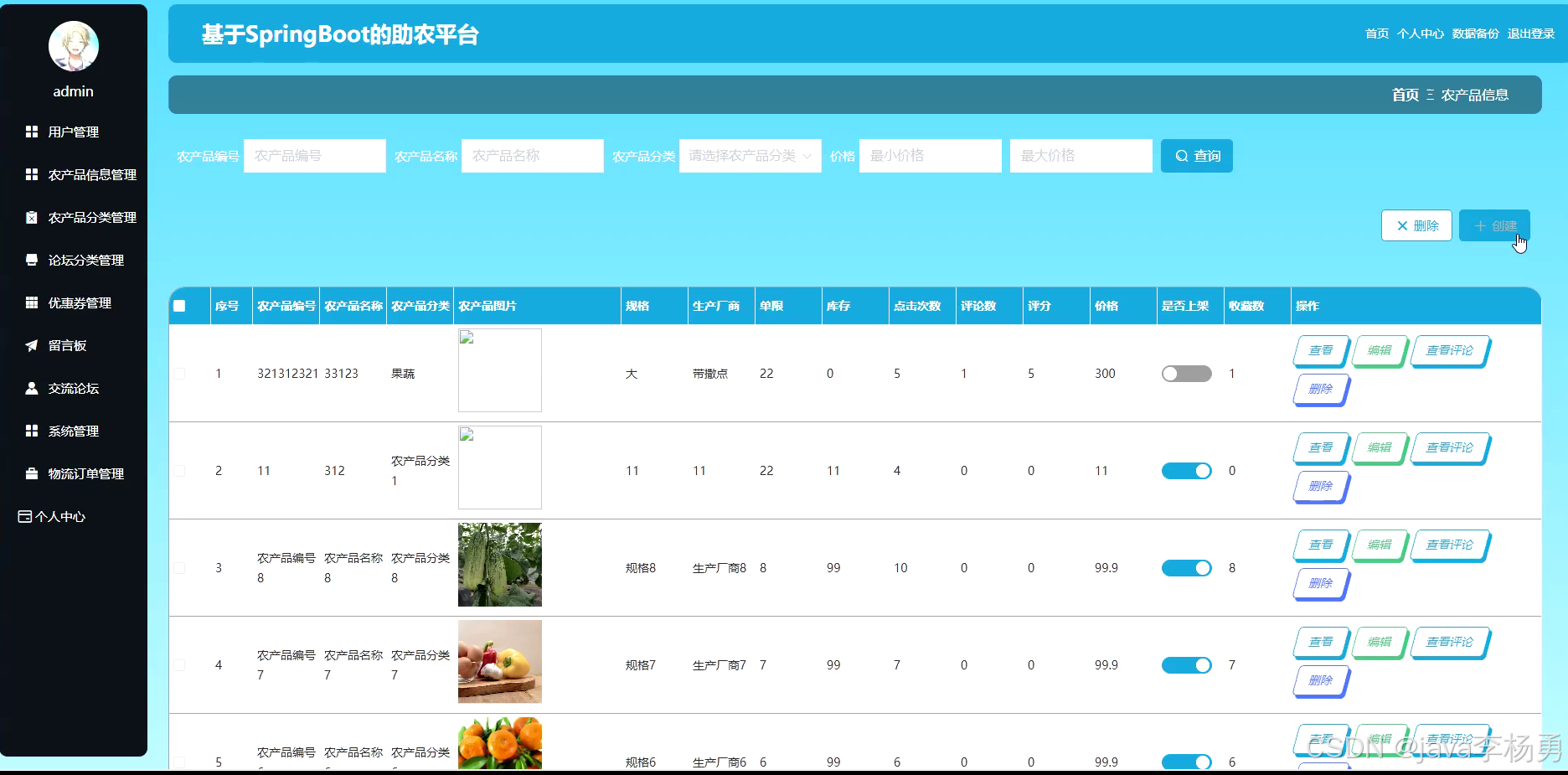Focus the 最大价格 input field

(1081, 156)
